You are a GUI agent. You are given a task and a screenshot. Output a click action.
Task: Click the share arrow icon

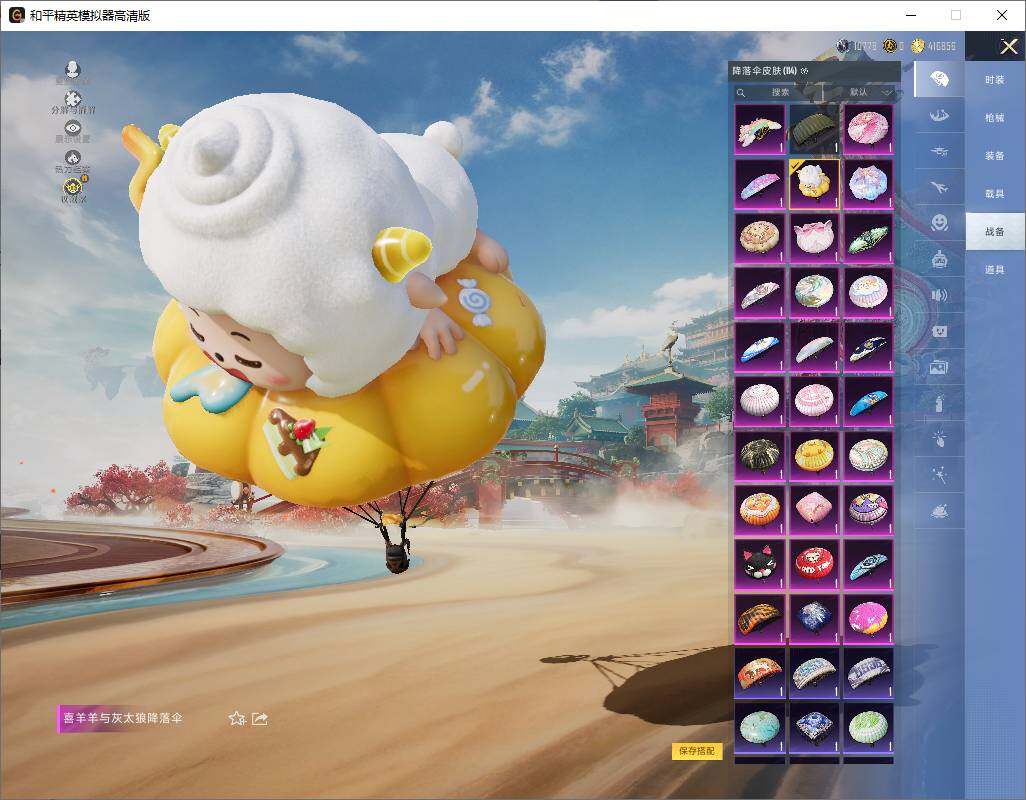[260, 718]
